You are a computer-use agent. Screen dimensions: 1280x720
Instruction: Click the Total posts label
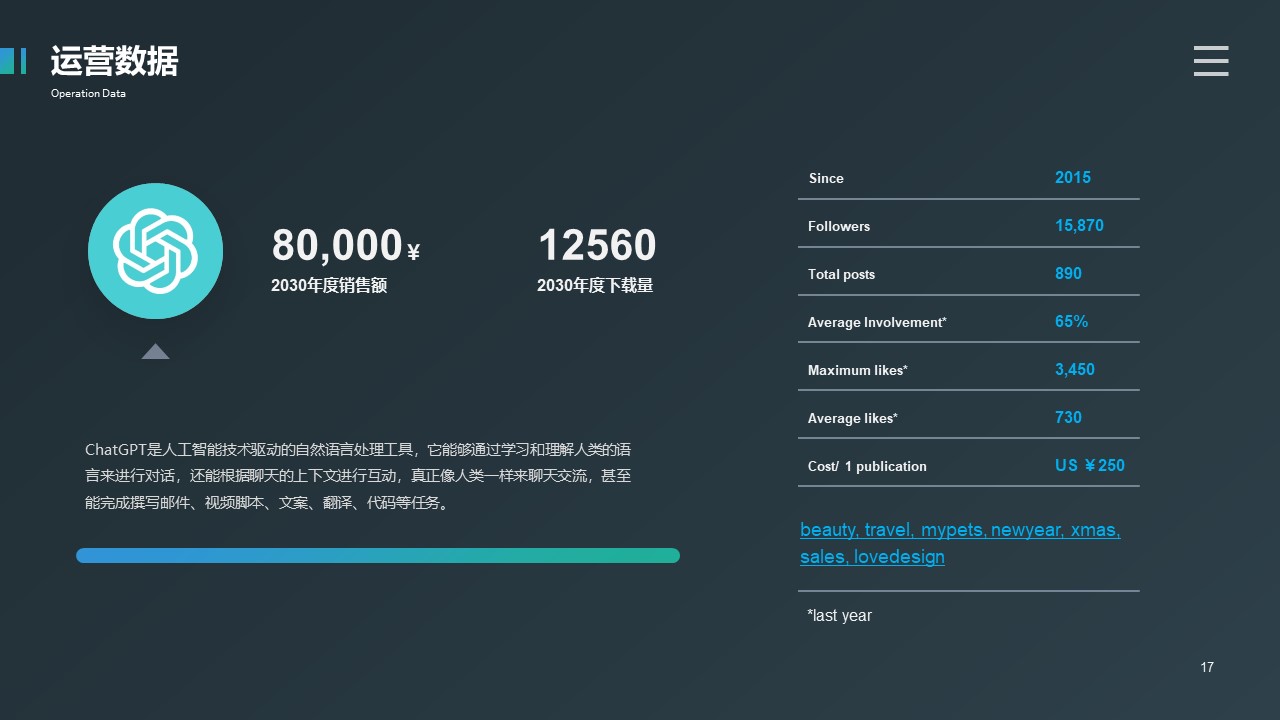[x=841, y=274]
